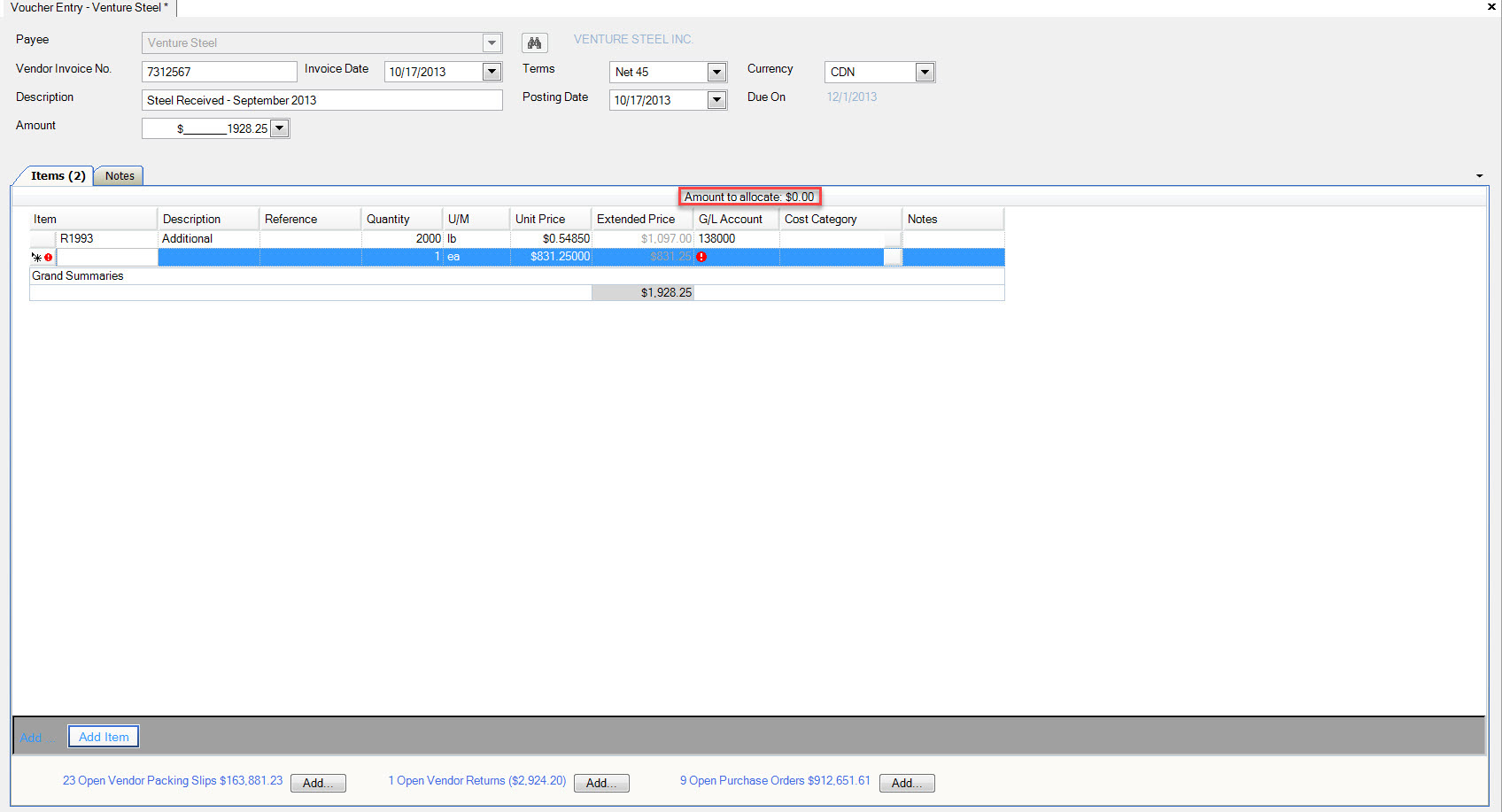
Task: Expand the Terms dropdown showing Net 45
Action: point(716,72)
